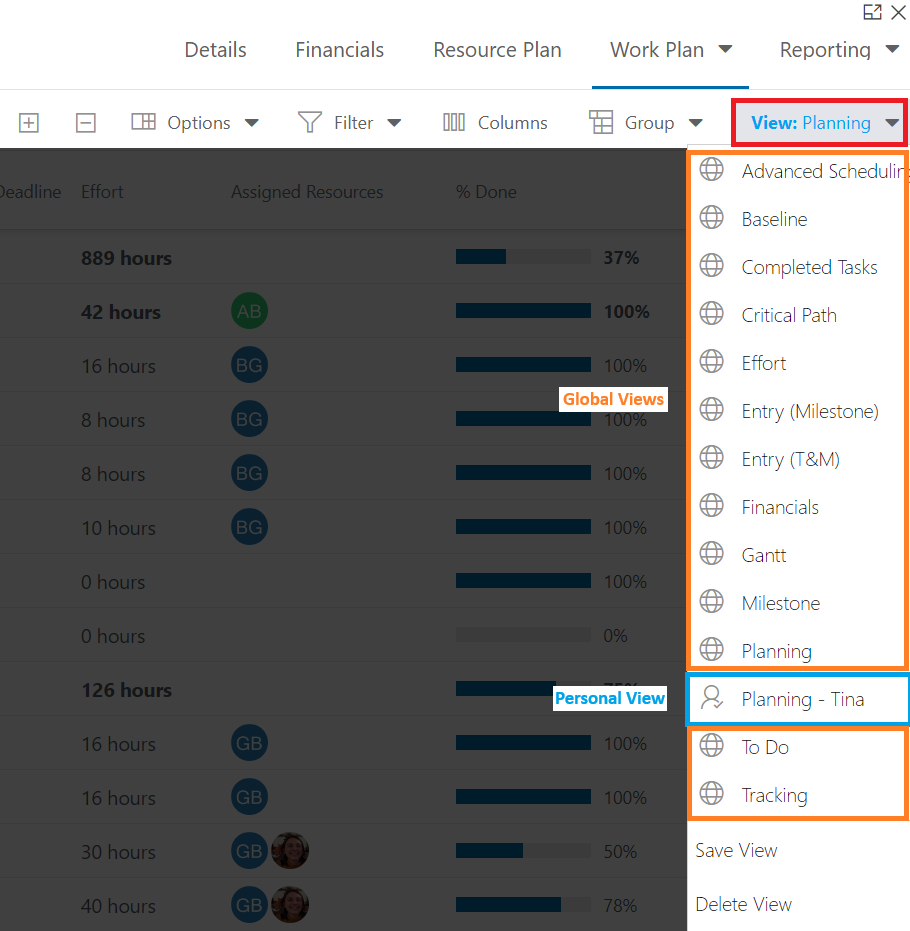Select the Work Plan tab

coord(657,50)
